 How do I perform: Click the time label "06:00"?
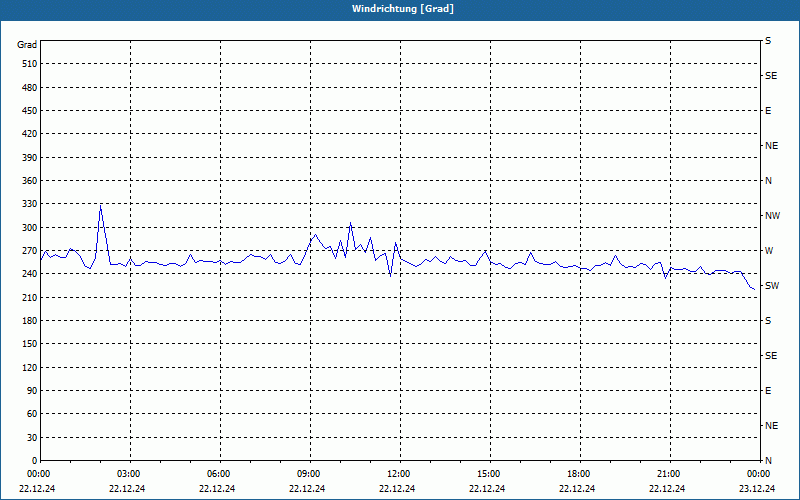click(x=220, y=474)
